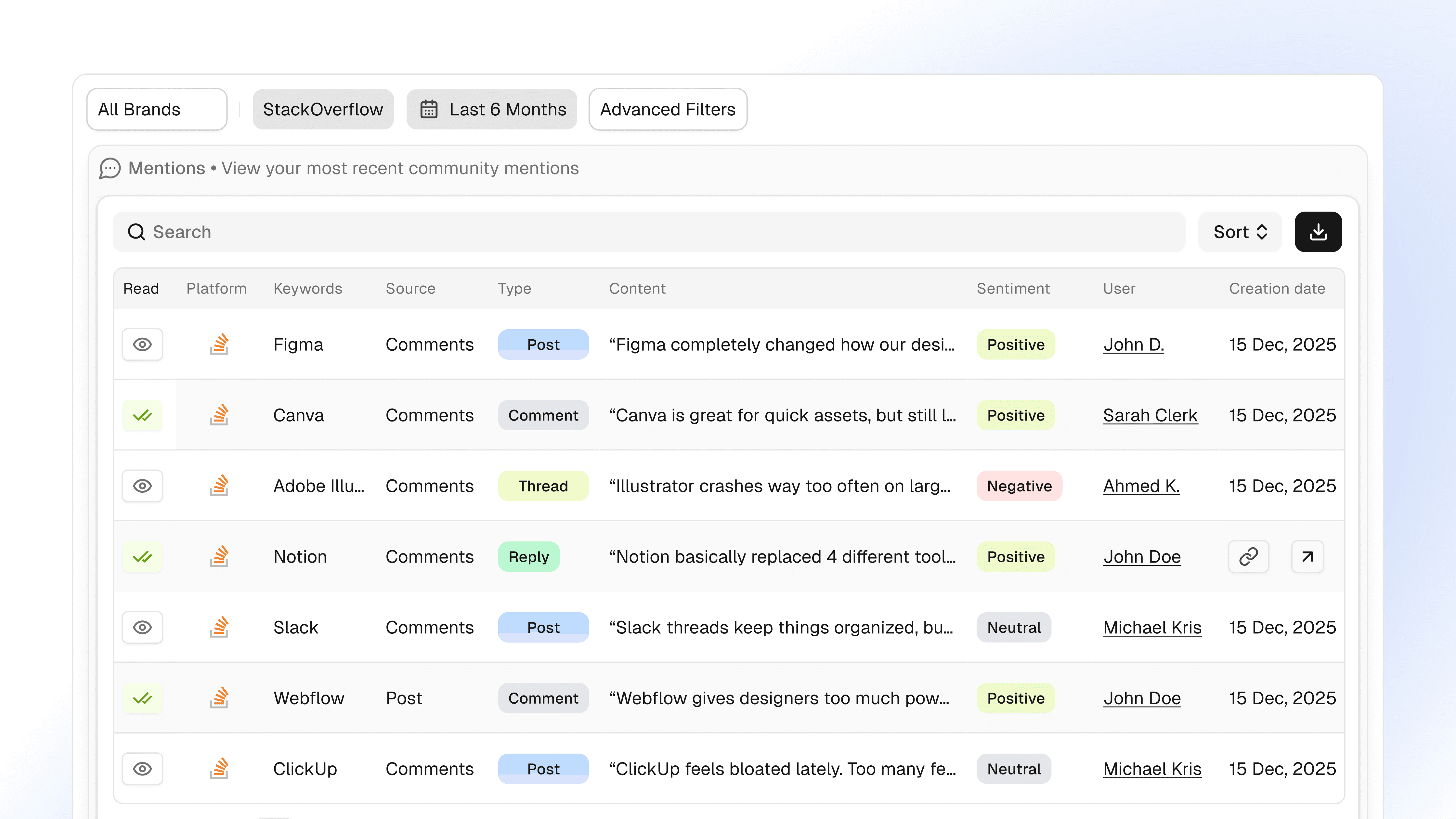Toggle the read checkmark on the Canva row
The image size is (1456, 819).
pyautogui.click(x=142, y=415)
